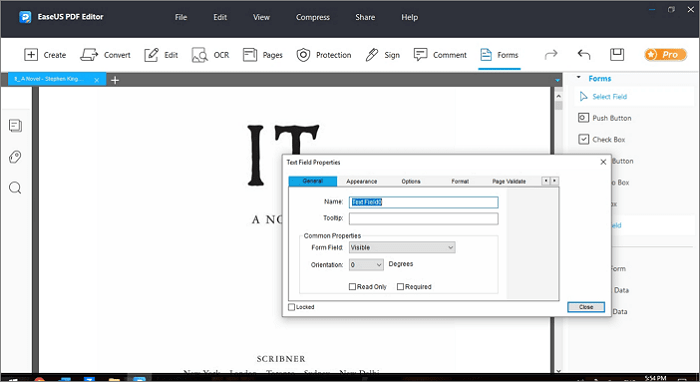Open the Orientation degrees dropdown
700x382 pixels.
coord(366,265)
